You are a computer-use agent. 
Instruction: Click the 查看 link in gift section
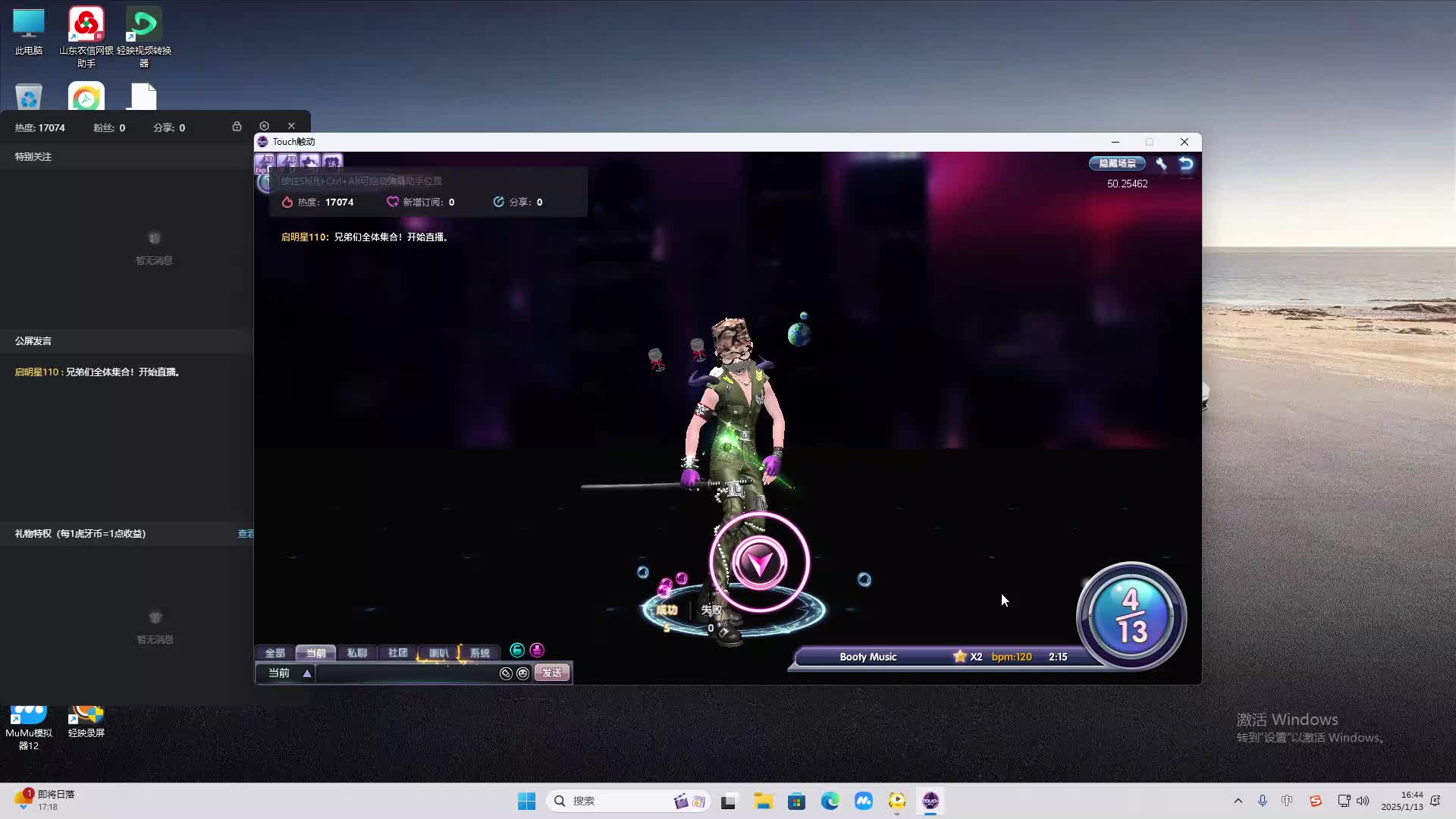click(x=246, y=534)
